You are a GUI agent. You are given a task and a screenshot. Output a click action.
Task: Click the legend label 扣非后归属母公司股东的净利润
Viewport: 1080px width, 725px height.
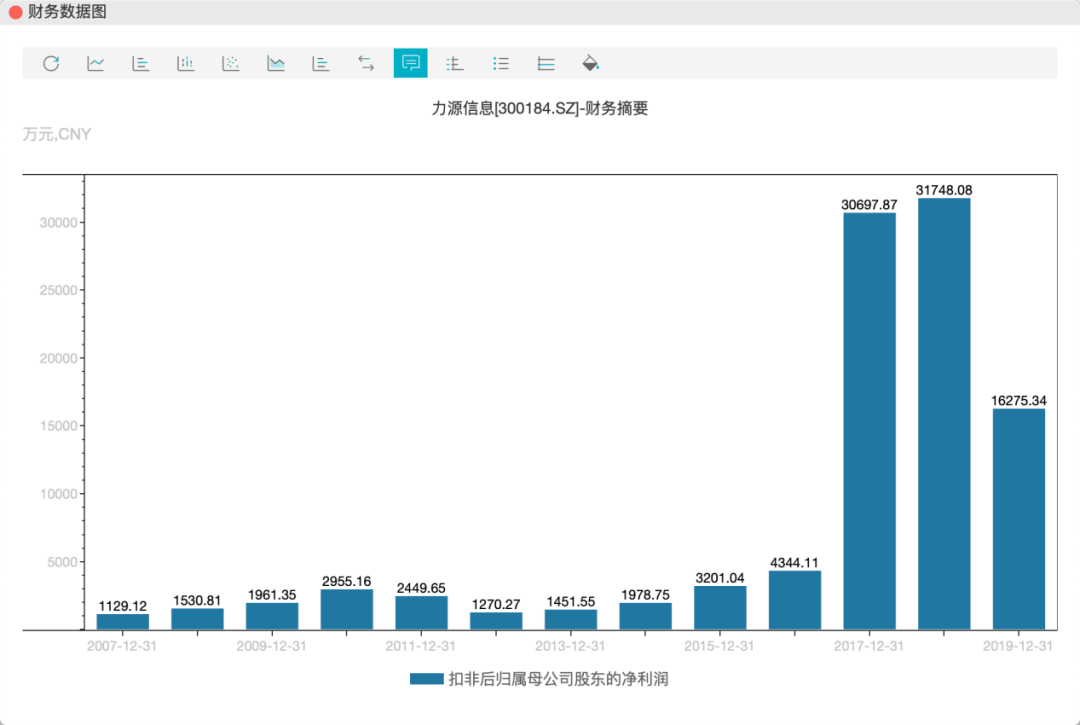(558, 679)
